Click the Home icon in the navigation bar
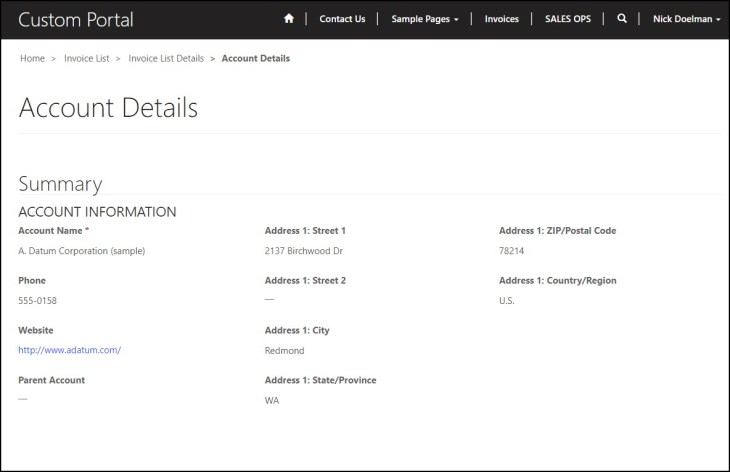Screen dimensions: 730x472 [x=289, y=19]
